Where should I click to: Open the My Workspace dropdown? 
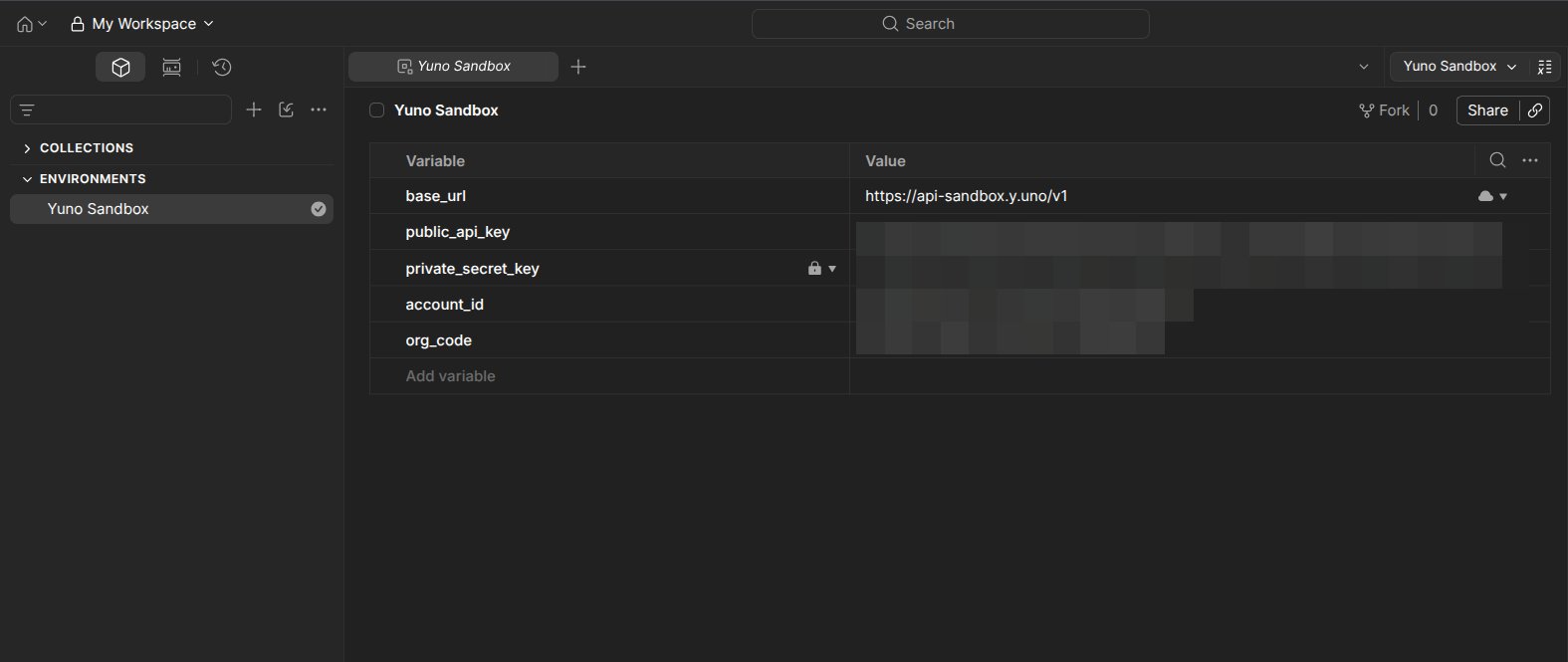(141, 24)
